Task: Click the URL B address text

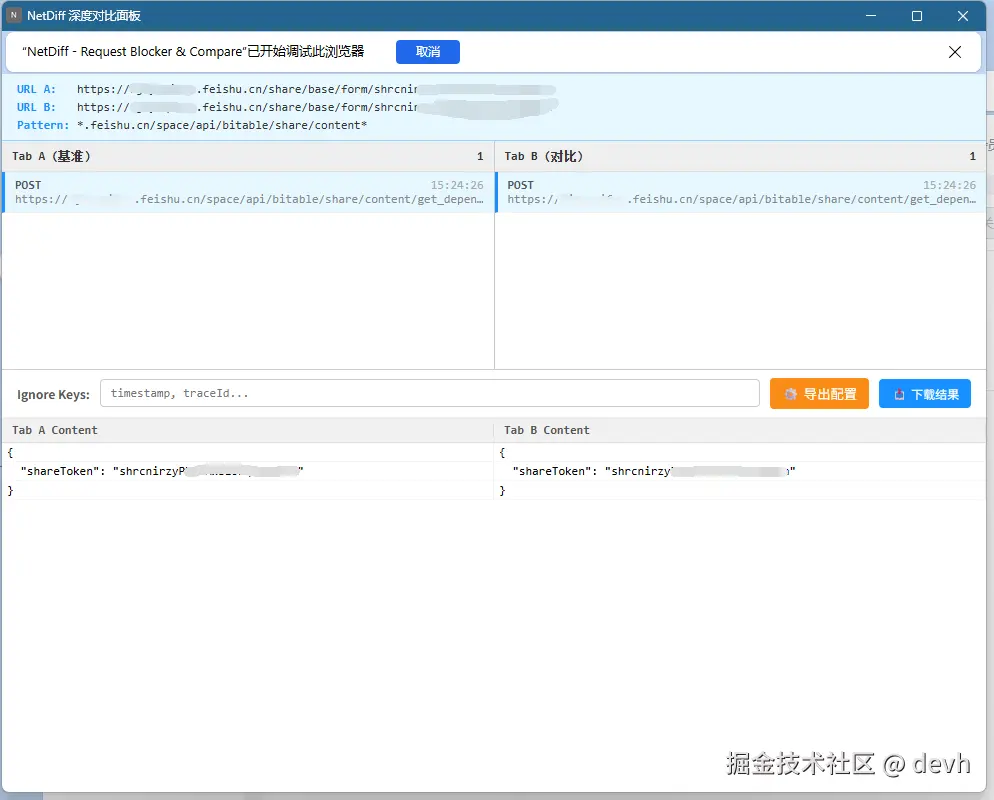Action: click(316, 107)
